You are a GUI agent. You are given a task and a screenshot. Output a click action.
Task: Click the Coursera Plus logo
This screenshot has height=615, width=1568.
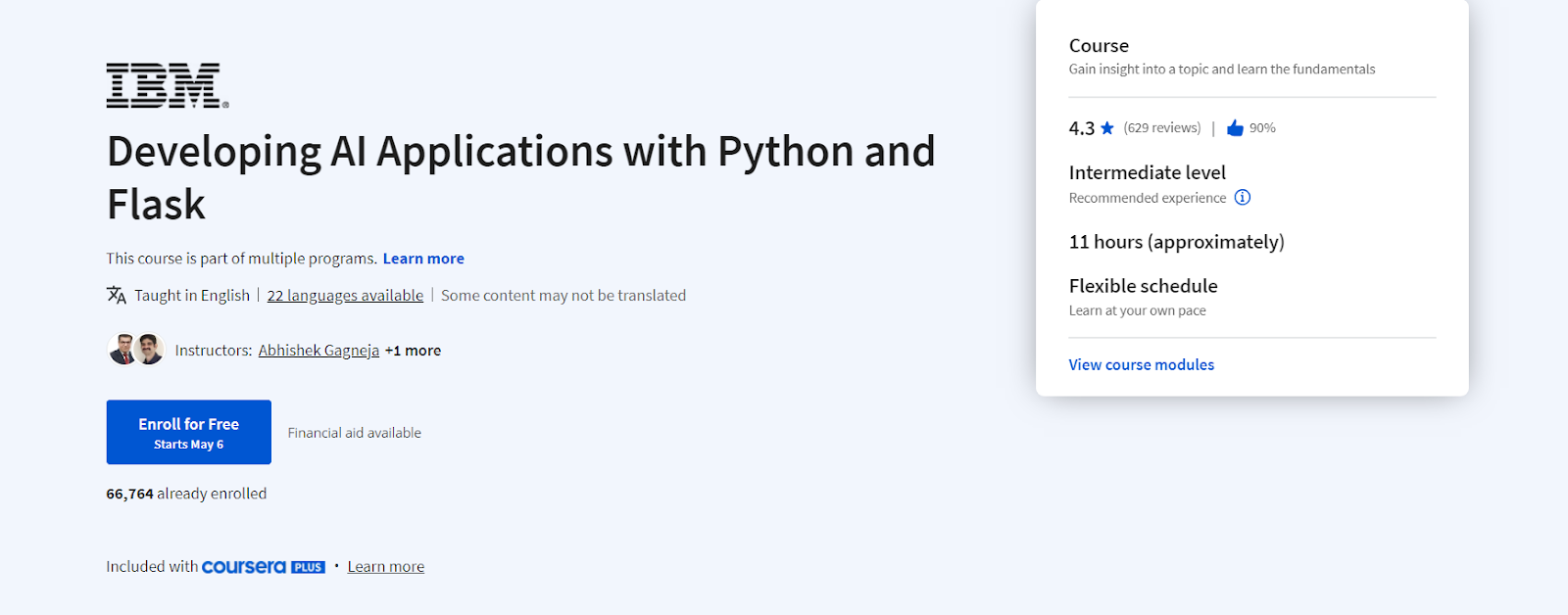264,566
